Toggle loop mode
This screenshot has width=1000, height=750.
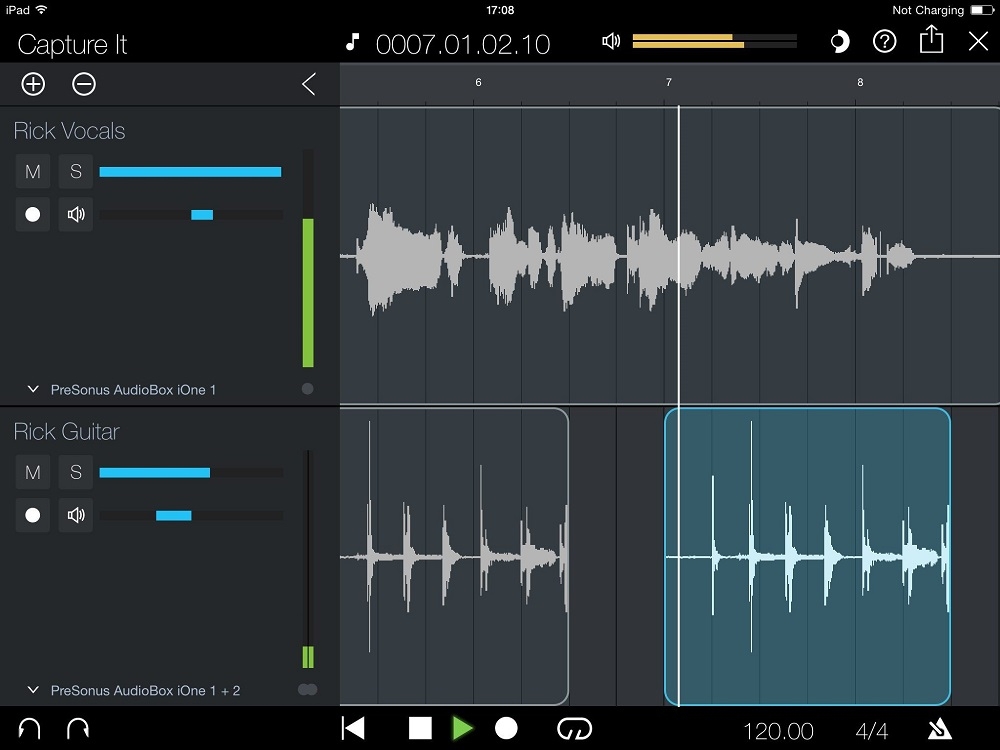click(575, 728)
